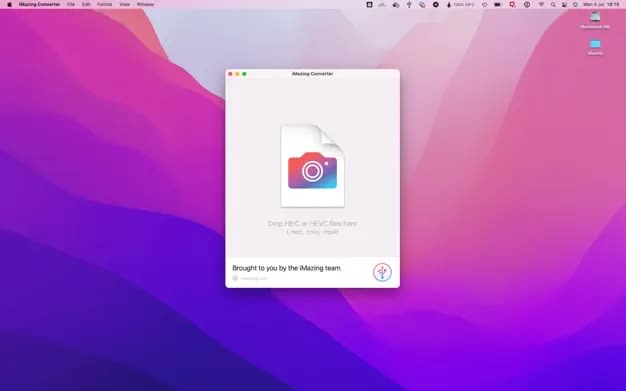The width and height of the screenshot is (626, 391).
Task: Click the Time Machine clock icon
Action: pos(484,4)
